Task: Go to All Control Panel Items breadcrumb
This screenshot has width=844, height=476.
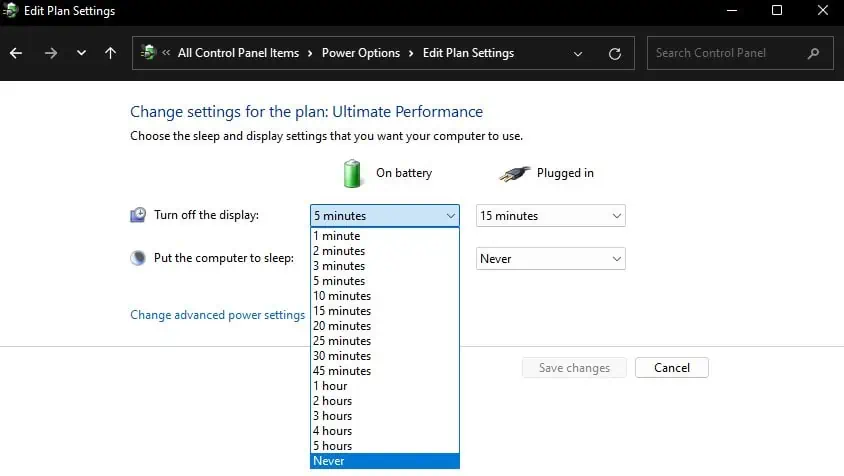Action: point(238,53)
